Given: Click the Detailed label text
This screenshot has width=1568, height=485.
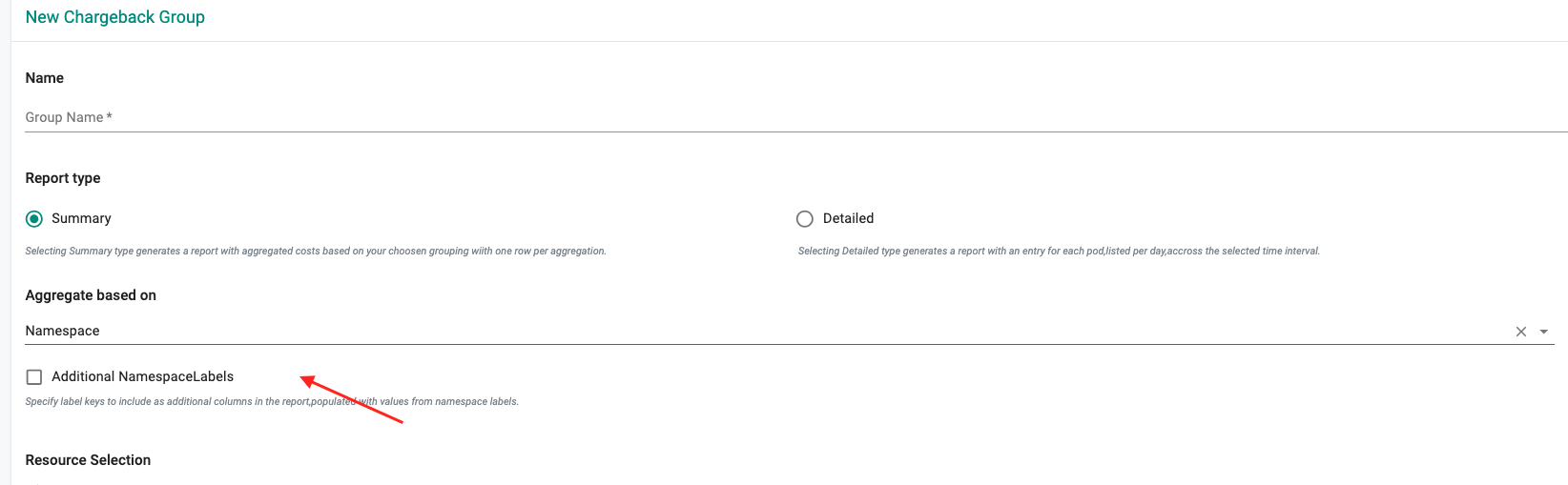Looking at the screenshot, I should tap(848, 218).
